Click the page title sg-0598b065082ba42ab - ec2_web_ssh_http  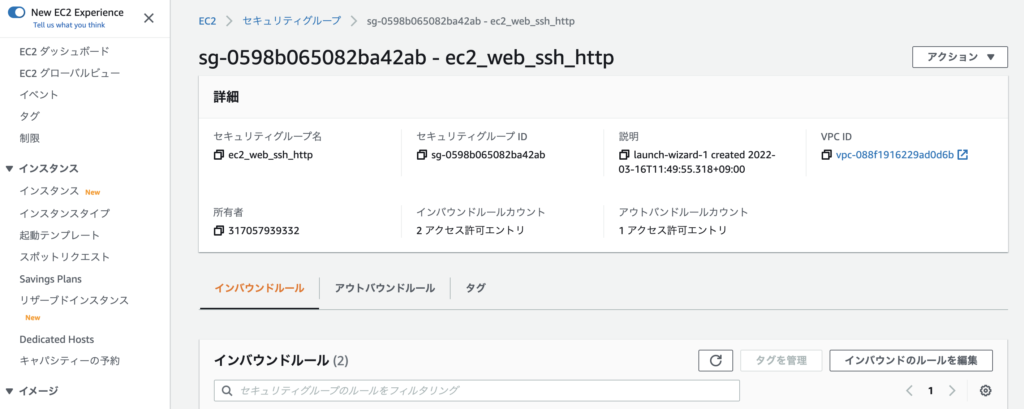pos(406,57)
